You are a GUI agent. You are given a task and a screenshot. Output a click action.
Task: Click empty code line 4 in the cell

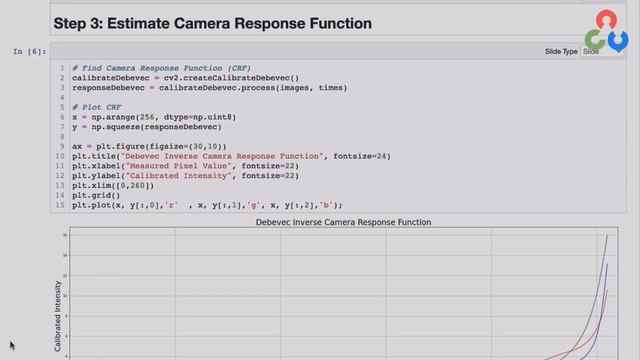347,98
